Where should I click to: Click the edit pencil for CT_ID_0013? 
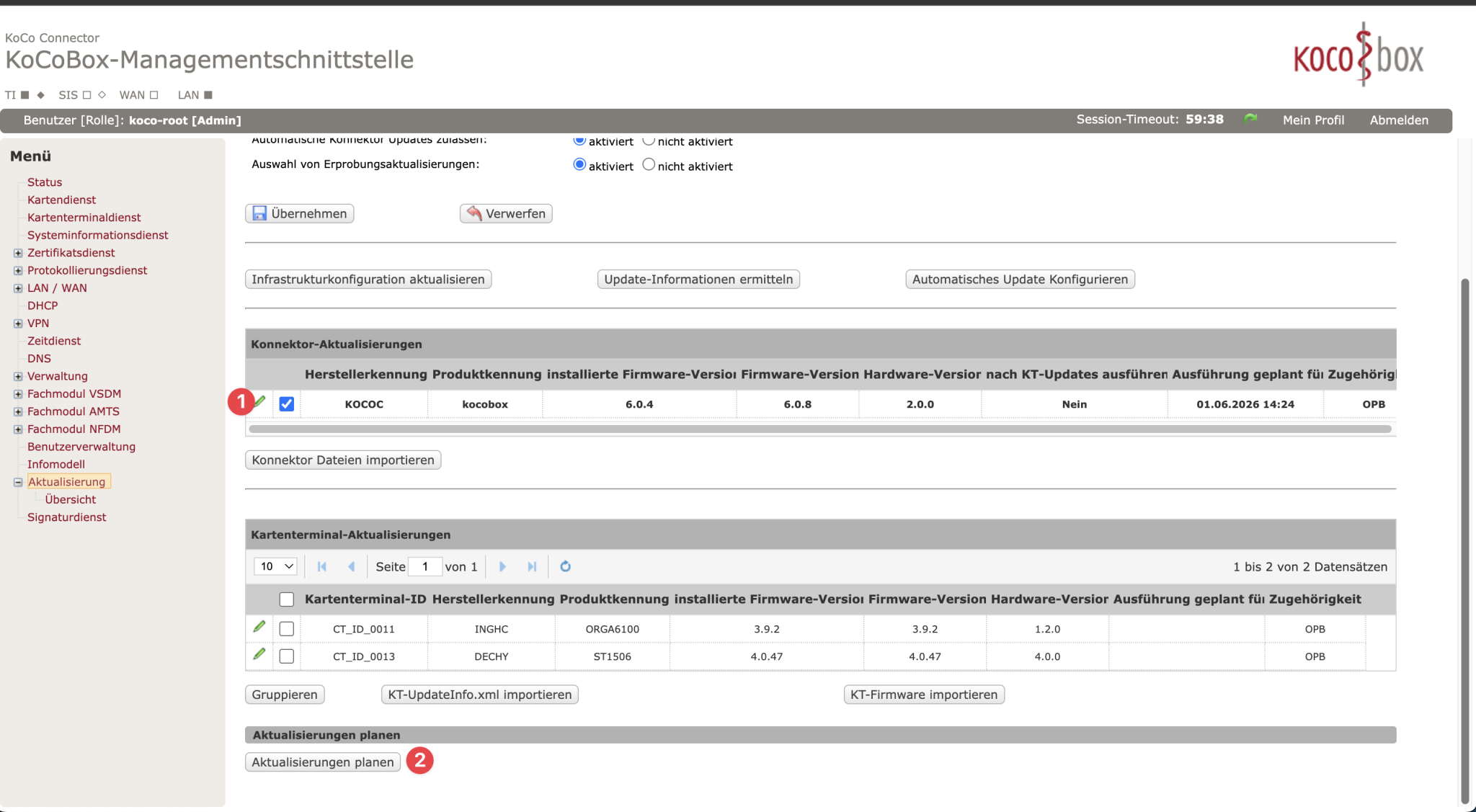click(259, 654)
